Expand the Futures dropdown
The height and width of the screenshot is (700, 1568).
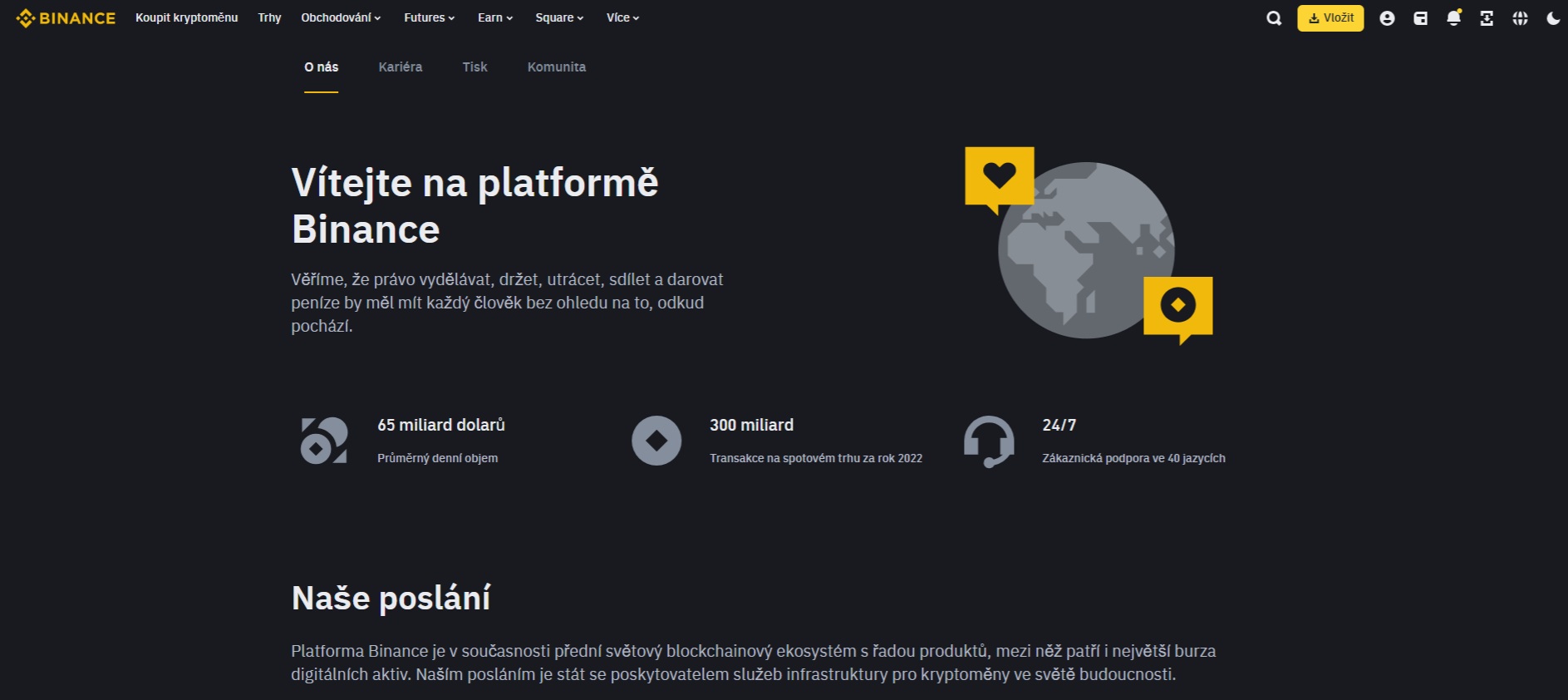pos(429,17)
